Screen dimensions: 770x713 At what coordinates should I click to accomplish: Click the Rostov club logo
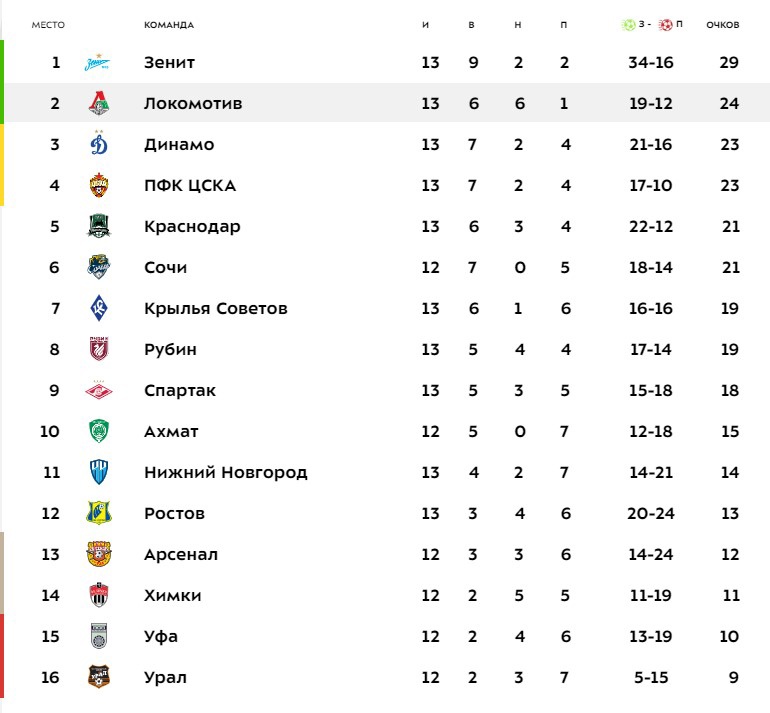click(x=98, y=514)
